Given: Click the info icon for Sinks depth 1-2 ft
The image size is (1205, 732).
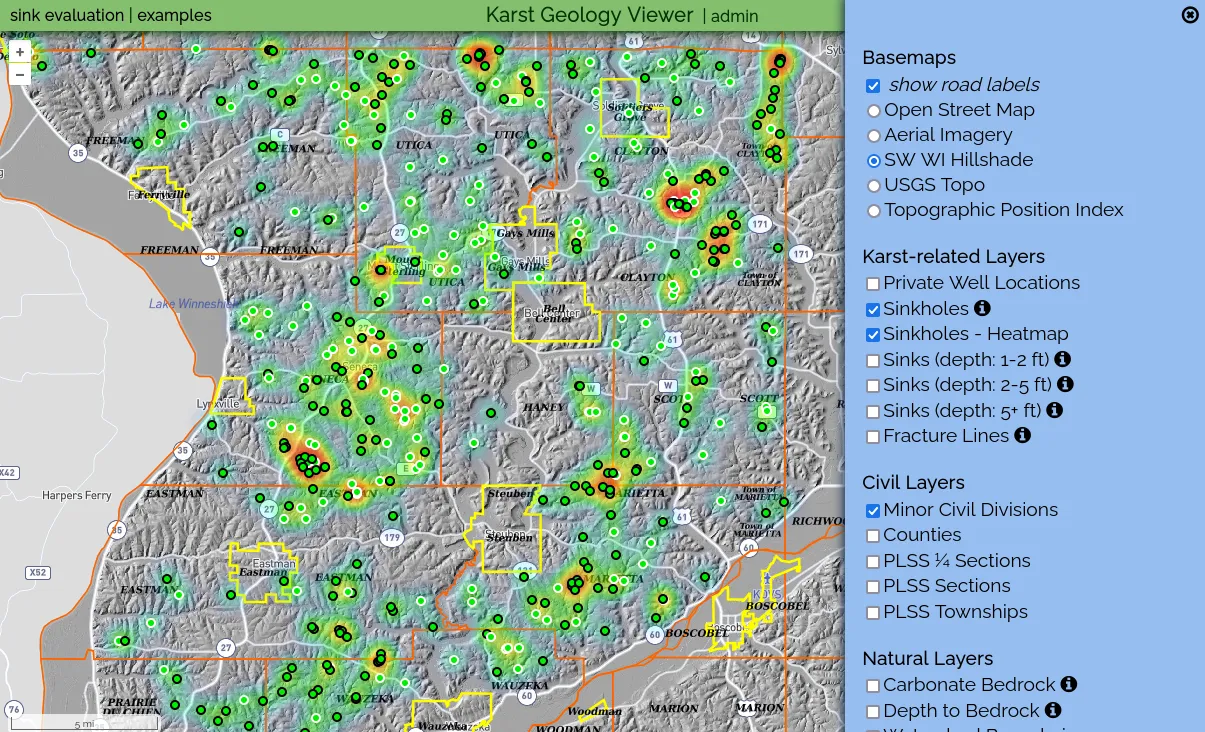Looking at the screenshot, I should coord(1063,359).
